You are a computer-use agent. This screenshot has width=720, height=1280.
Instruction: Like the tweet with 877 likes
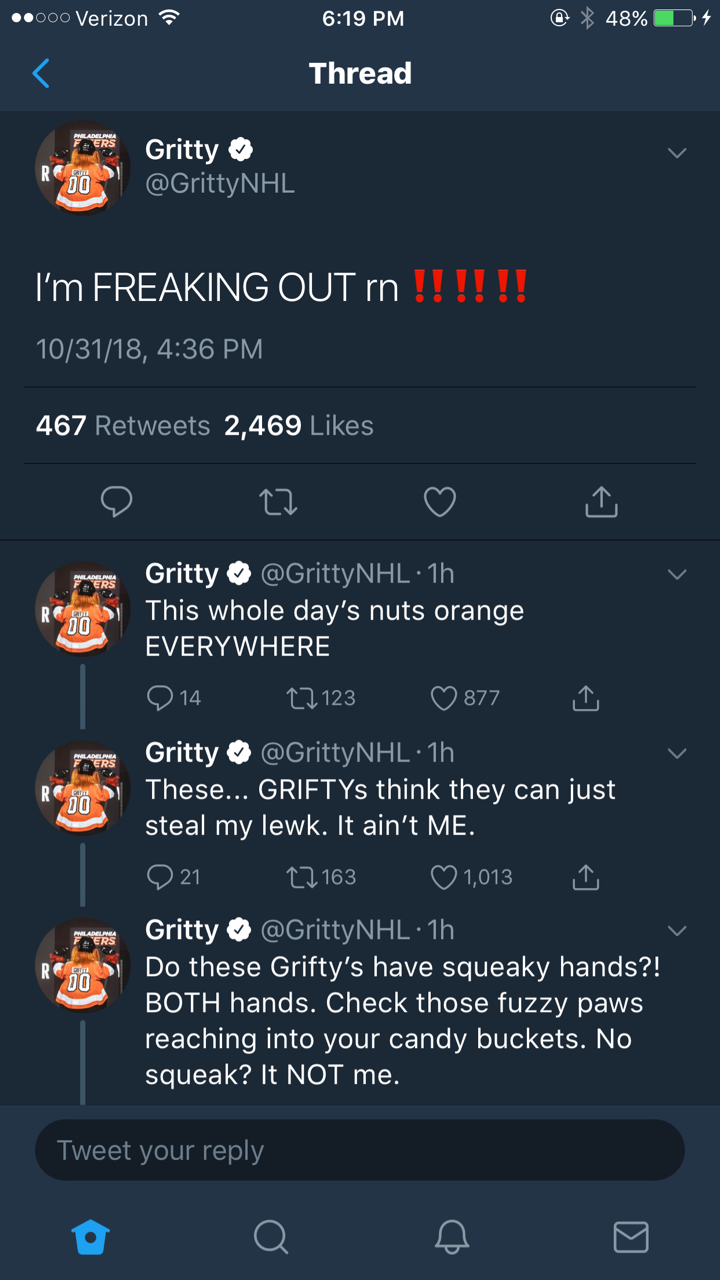(x=444, y=698)
